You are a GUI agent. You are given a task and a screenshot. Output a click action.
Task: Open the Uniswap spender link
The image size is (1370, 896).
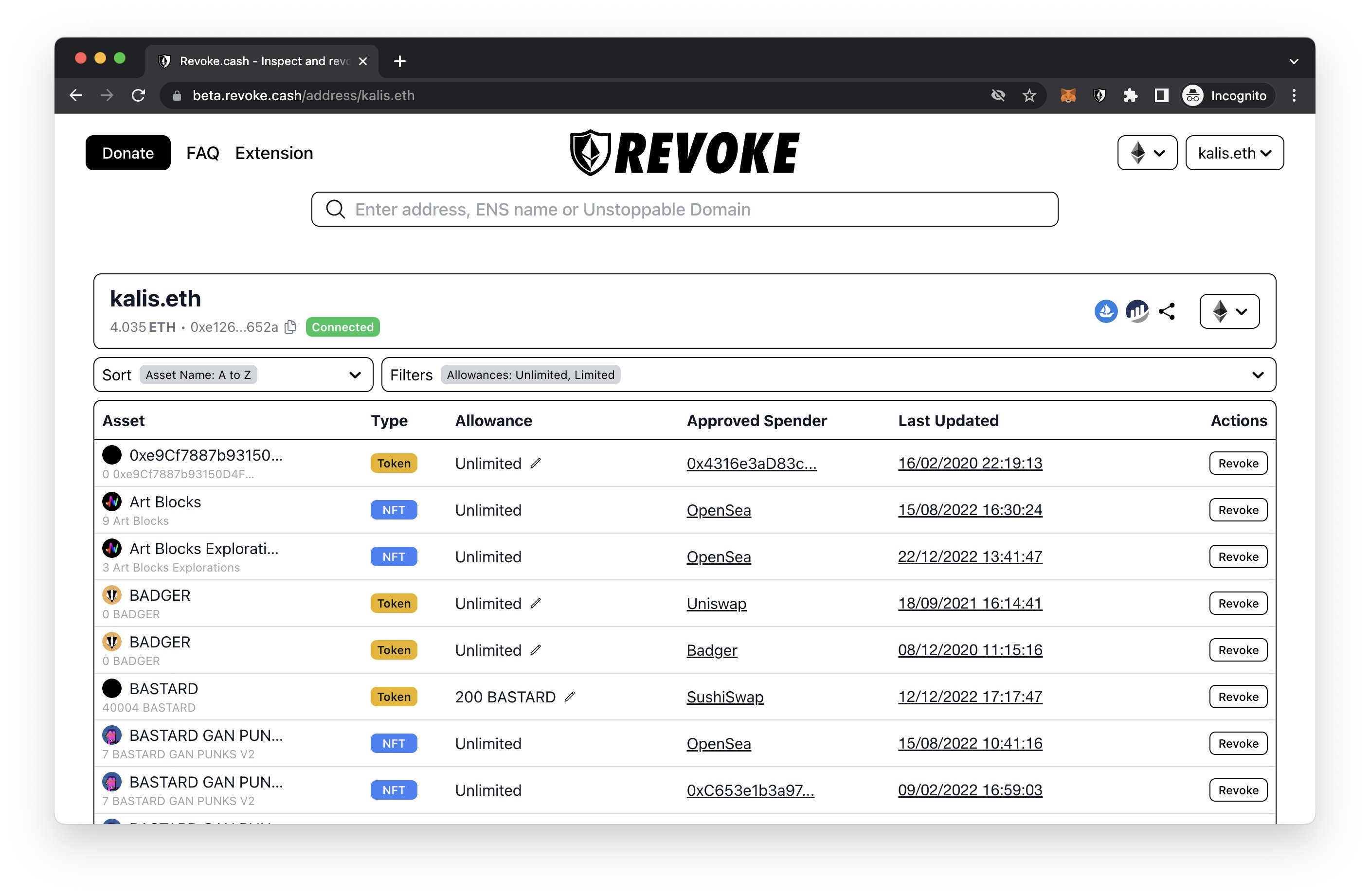[x=717, y=604]
